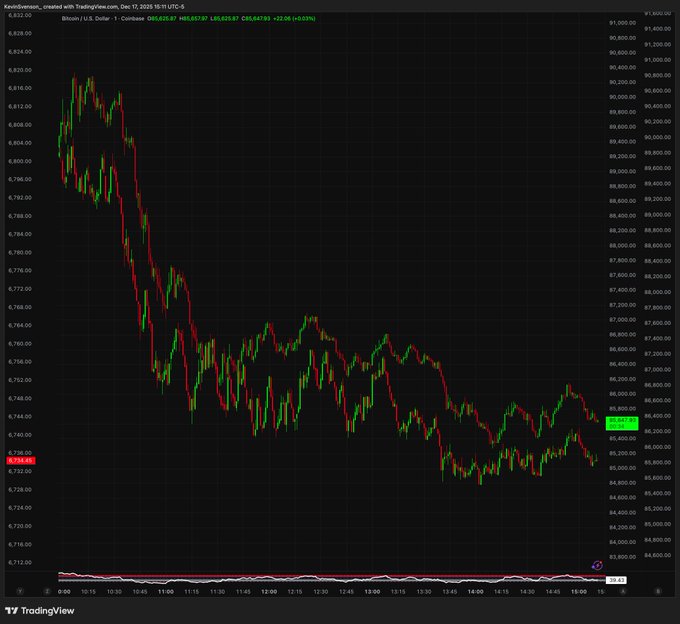Viewport: 680px width, 624px height.
Task: Click the 14:45 time axis label
Action: (x=552, y=591)
